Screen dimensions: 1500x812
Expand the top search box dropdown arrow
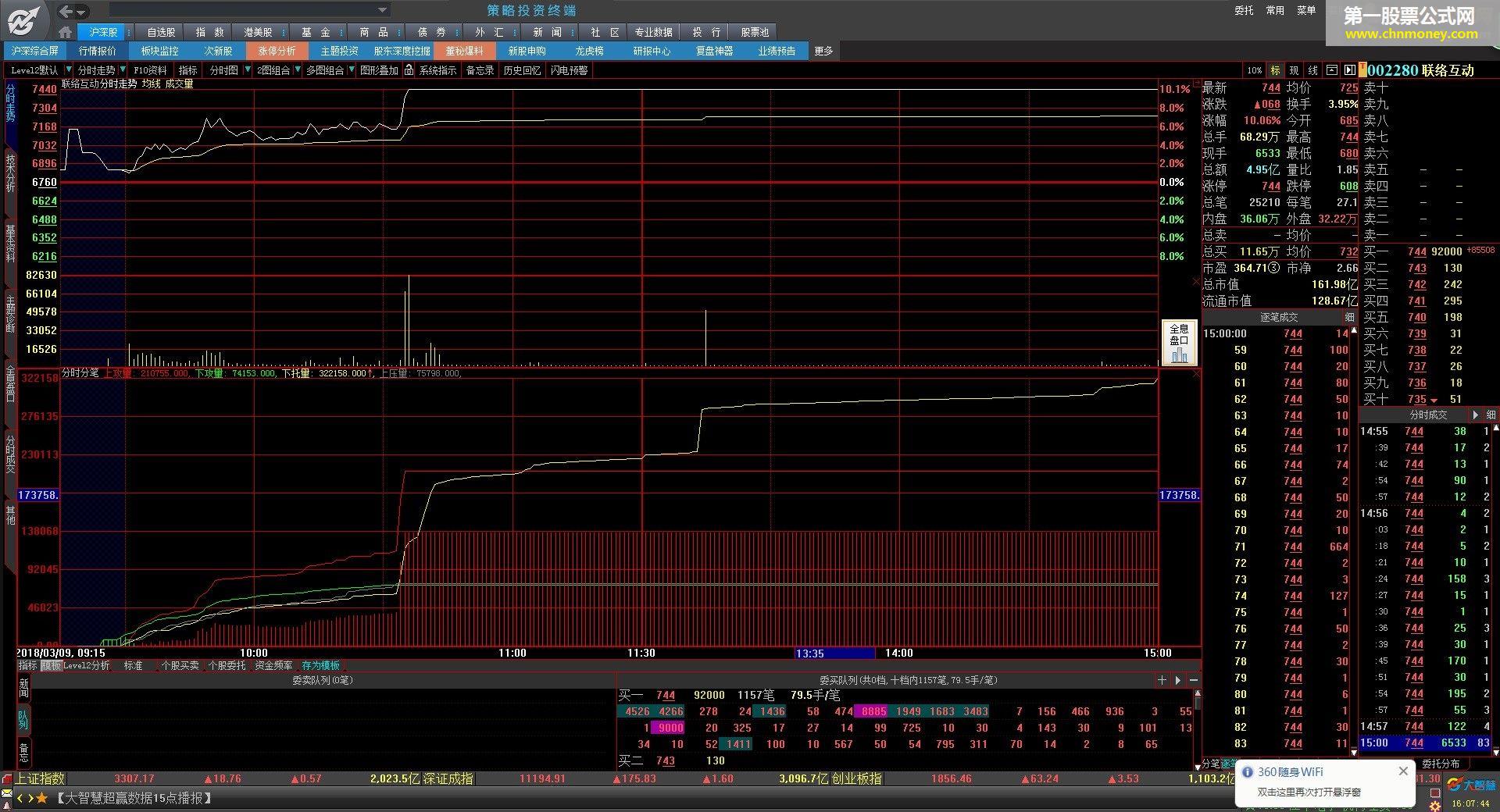click(x=382, y=10)
